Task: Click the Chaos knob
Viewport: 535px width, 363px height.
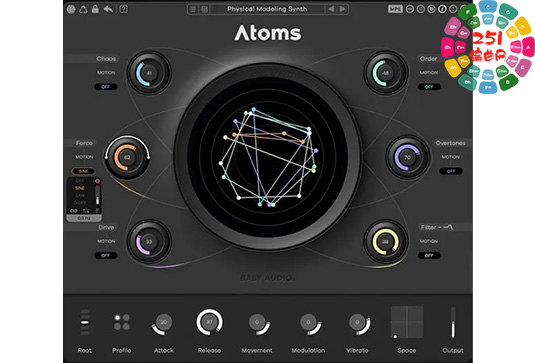Action: (149, 73)
